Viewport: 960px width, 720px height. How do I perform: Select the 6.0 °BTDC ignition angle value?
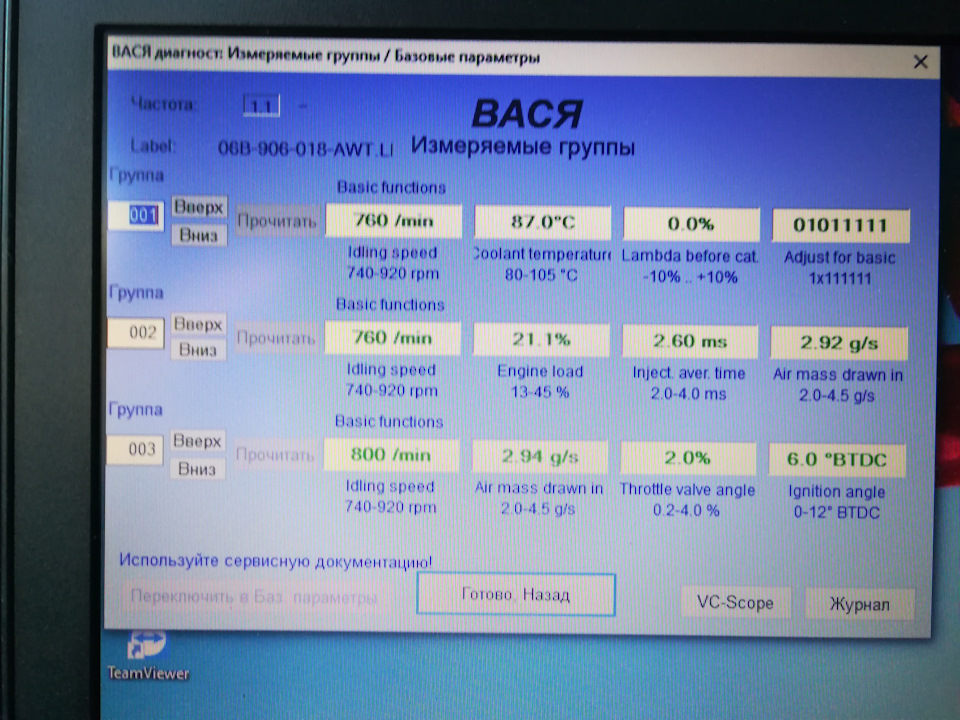(x=837, y=460)
